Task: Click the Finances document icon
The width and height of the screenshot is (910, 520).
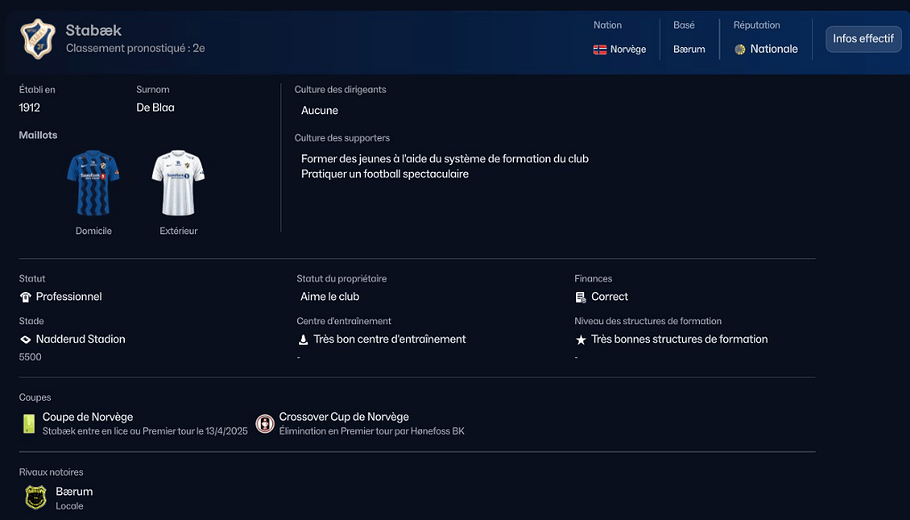Action: tap(581, 297)
